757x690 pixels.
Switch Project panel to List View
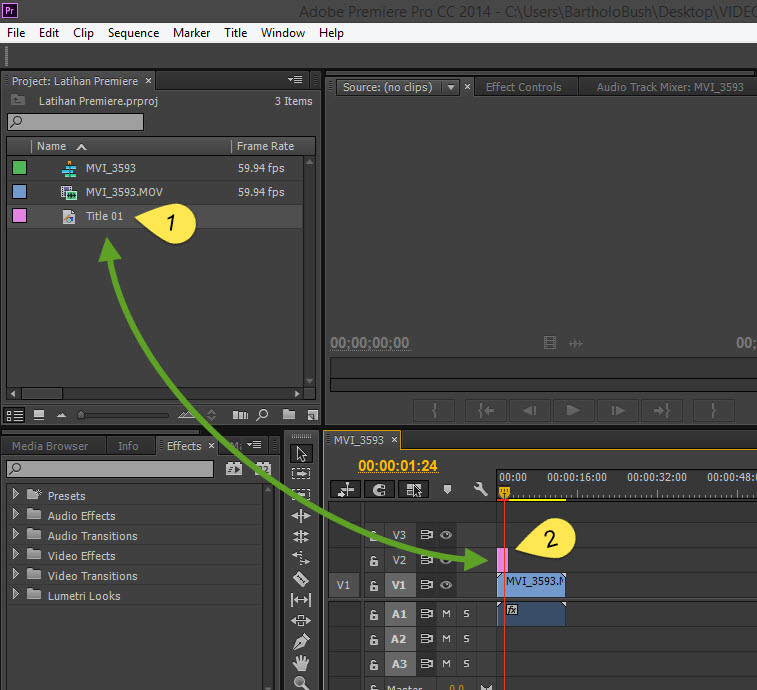pyautogui.click(x=14, y=415)
